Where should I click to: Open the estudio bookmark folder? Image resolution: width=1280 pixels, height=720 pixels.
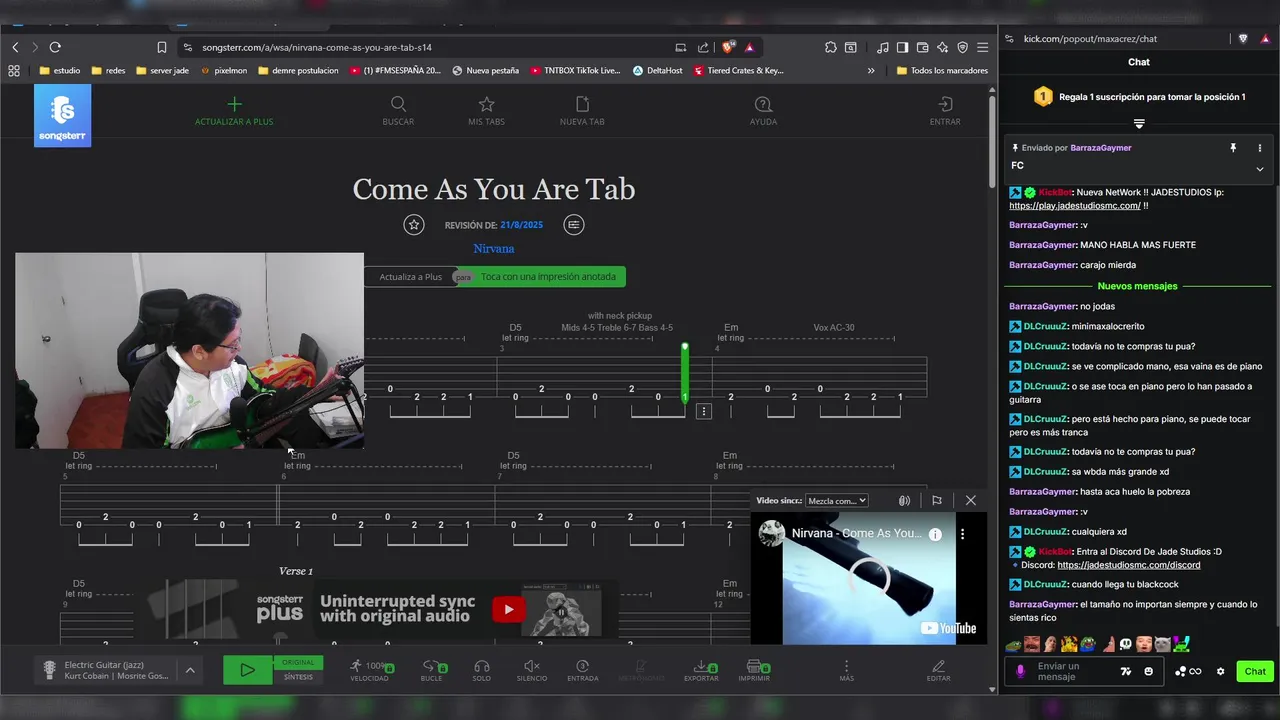click(x=59, y=71)
